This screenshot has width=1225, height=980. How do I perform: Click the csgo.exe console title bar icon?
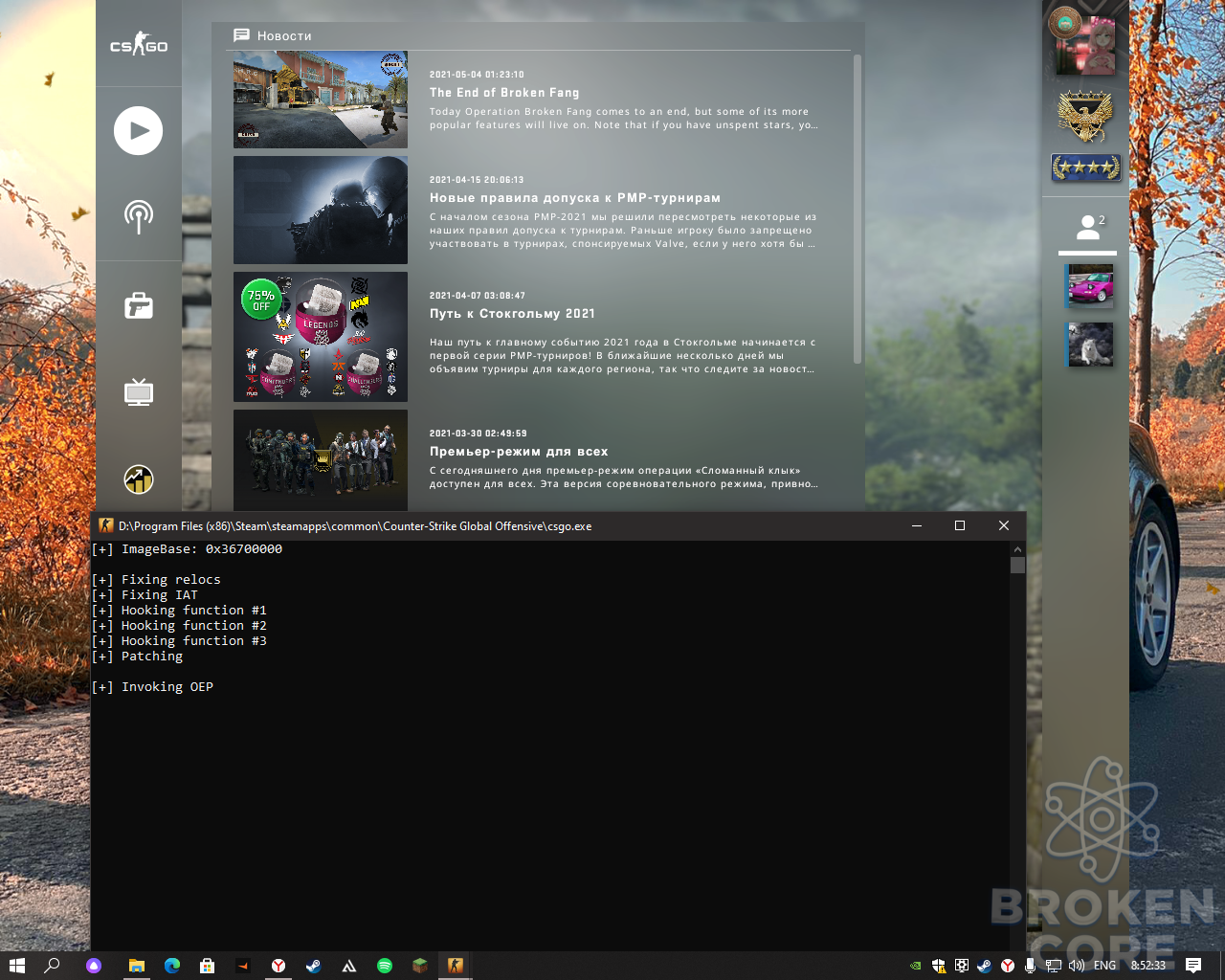[x=106, y=525]
